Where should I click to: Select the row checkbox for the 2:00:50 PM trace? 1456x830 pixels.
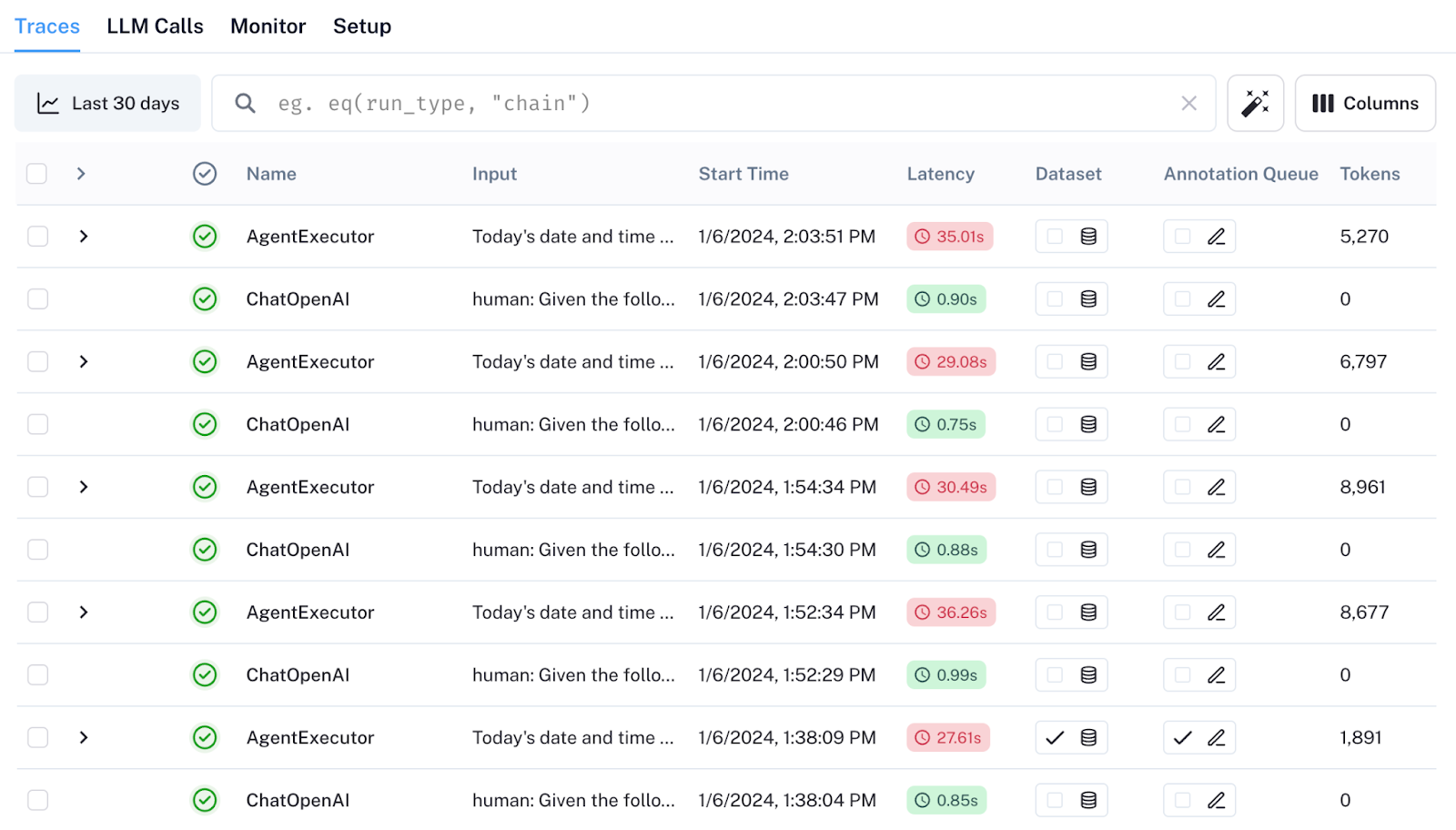click(37, 362)
